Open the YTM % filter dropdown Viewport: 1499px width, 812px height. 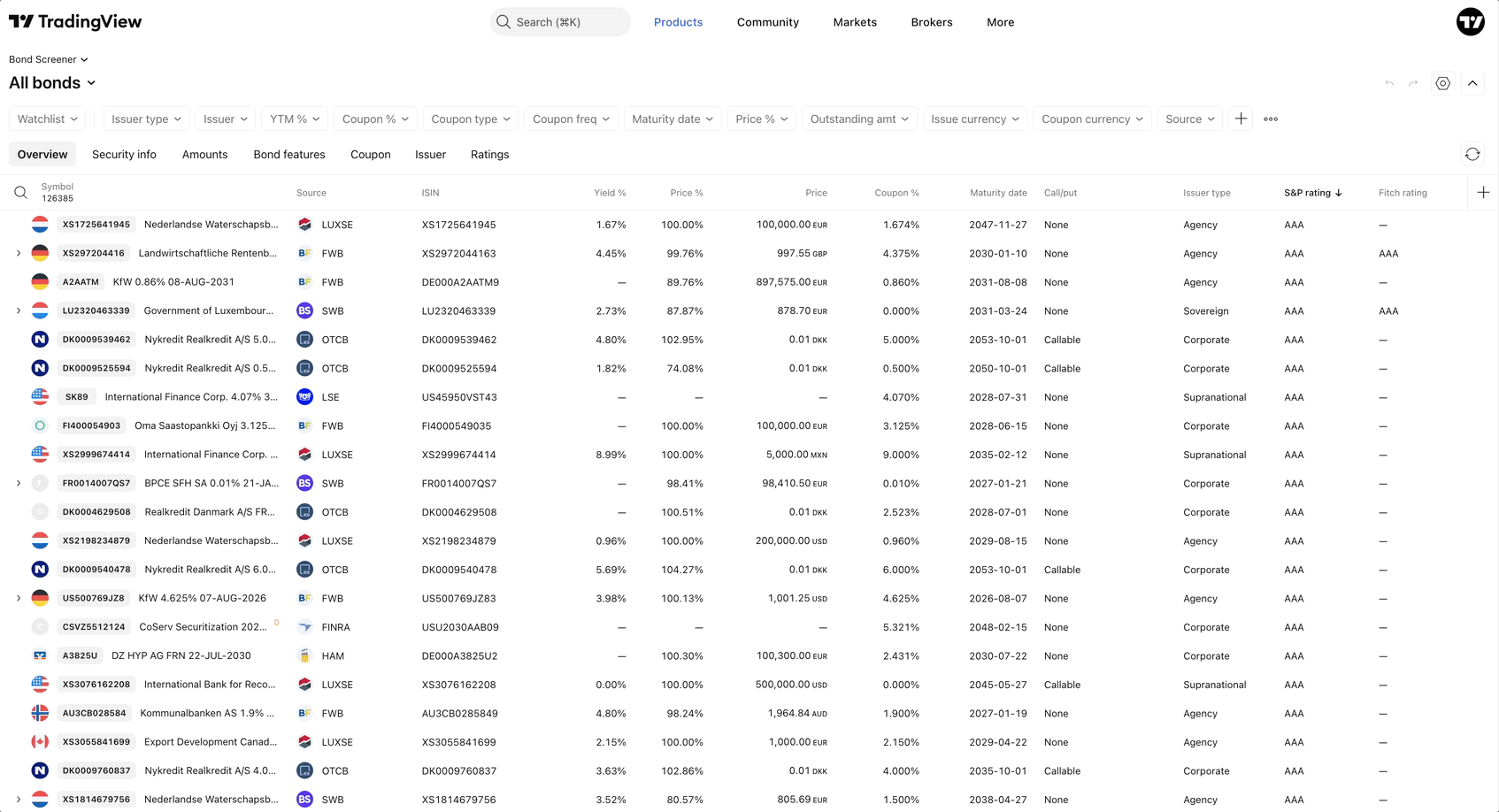[295, 119]
